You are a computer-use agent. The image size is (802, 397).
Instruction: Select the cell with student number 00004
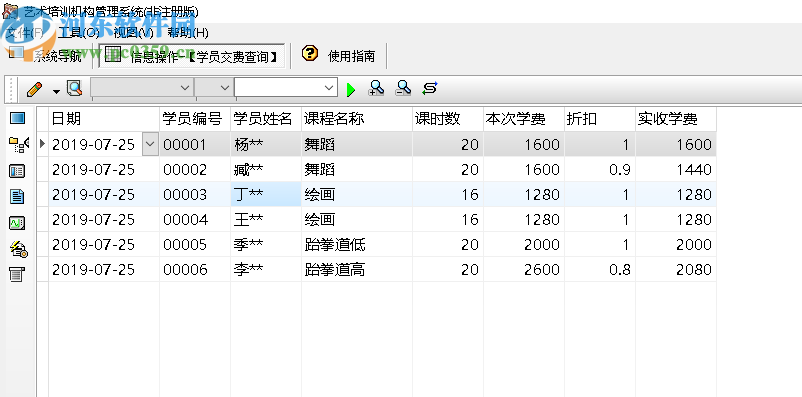tap(195, 219)
